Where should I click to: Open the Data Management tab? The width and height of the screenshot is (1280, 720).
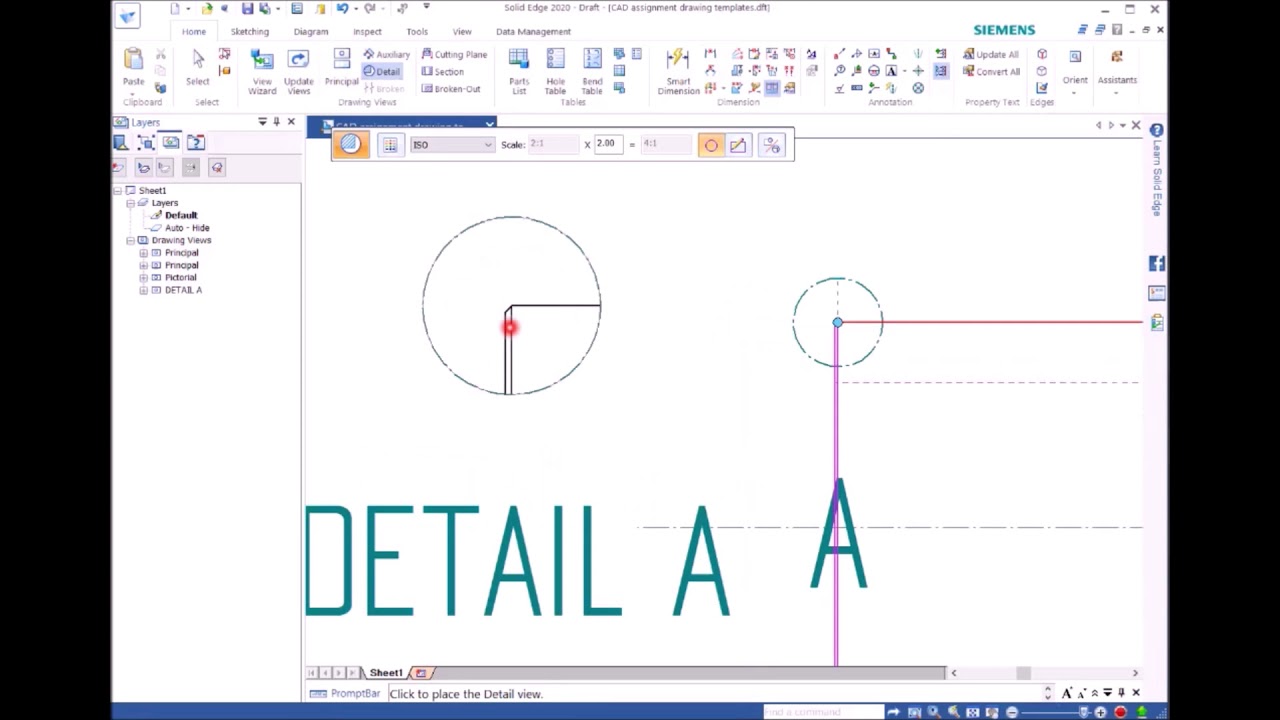[533, 31]
